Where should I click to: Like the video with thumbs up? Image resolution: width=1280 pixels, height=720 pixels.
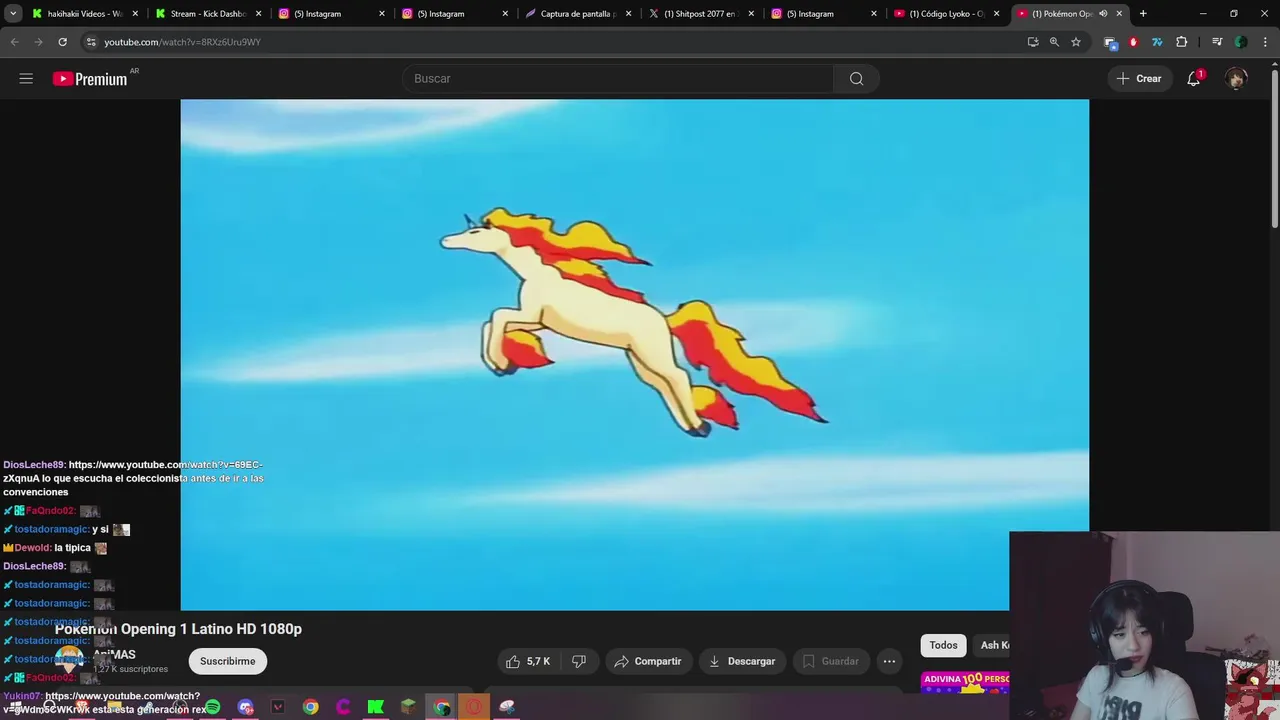(528, 661)
